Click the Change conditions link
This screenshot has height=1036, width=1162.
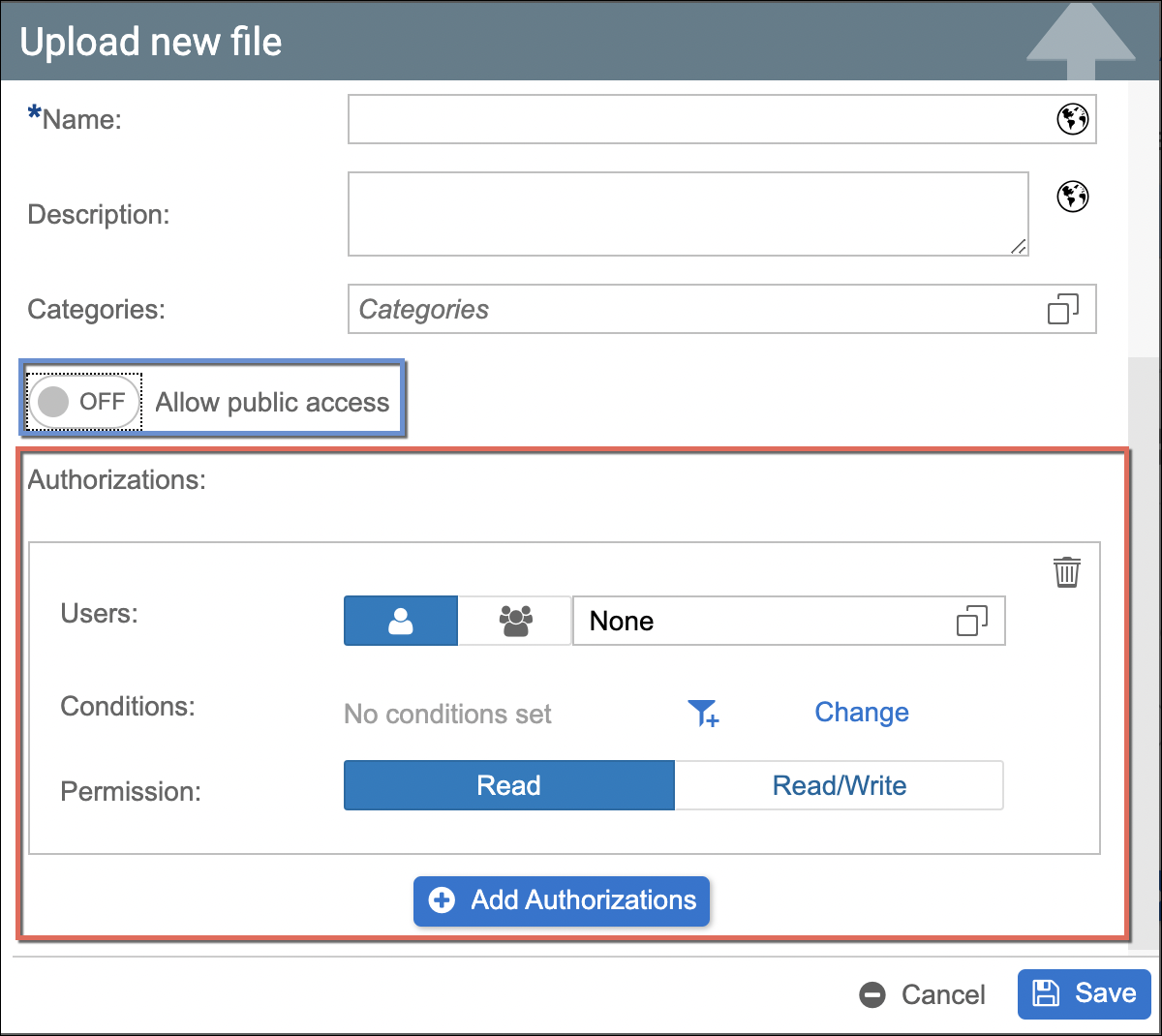click(x=861, y=713)
